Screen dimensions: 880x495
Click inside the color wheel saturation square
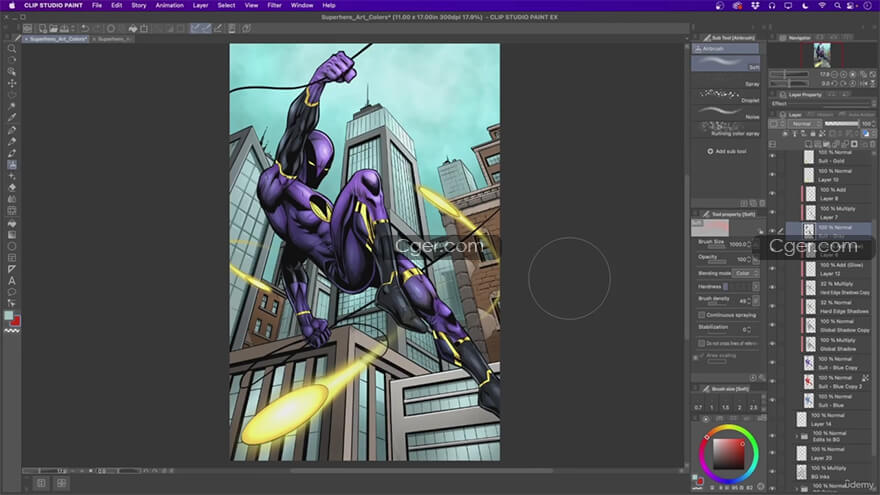point(728,453)
